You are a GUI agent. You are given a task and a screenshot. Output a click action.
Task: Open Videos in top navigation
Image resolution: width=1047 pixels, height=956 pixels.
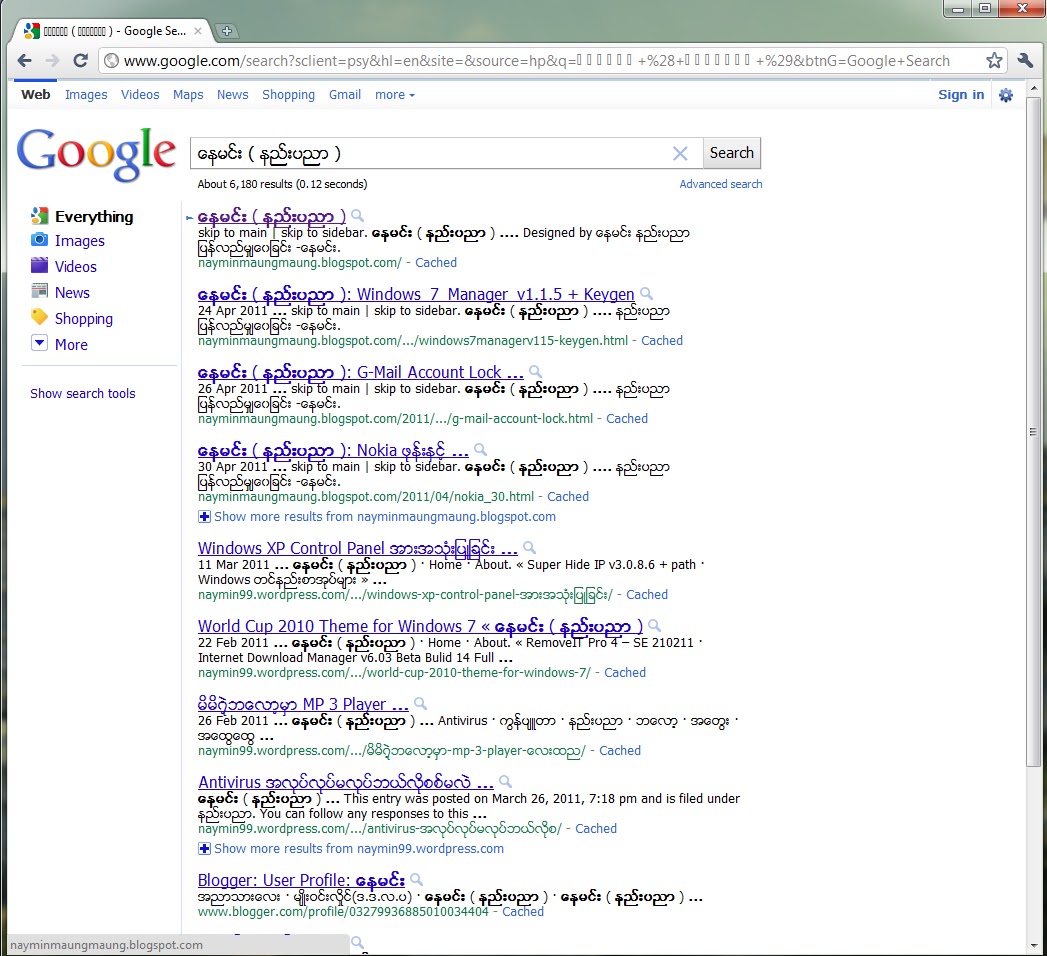(140, 95)
